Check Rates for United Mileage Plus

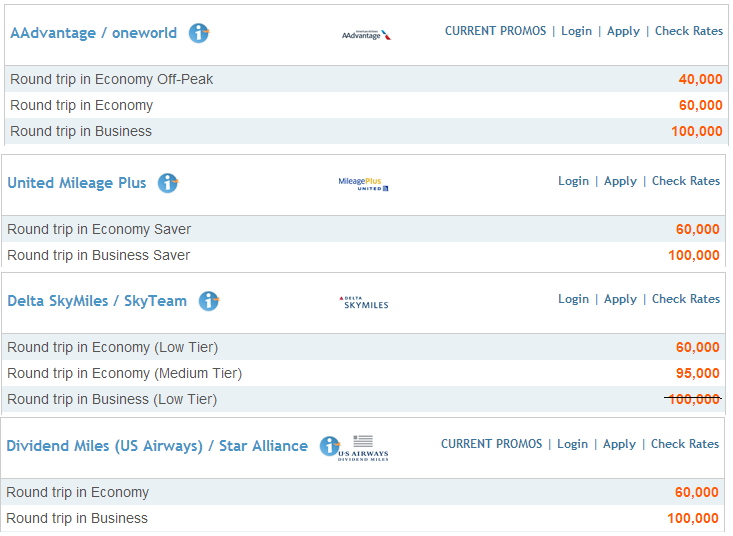pyautogui.click(x=686, y=181)
